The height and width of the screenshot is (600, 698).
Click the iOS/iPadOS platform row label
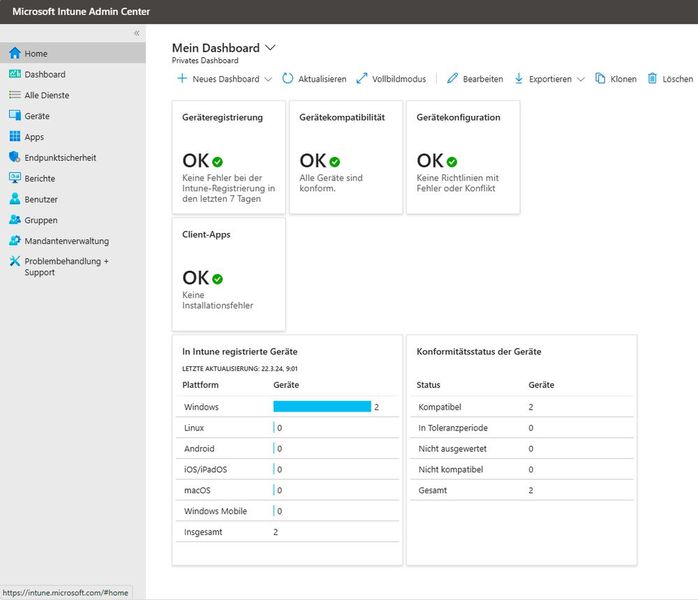click(205, 470)
